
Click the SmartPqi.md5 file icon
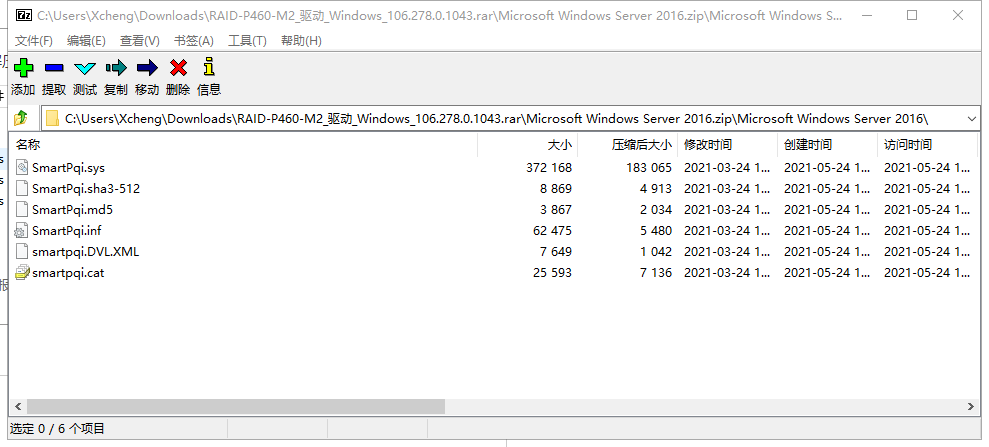[22, 209]
